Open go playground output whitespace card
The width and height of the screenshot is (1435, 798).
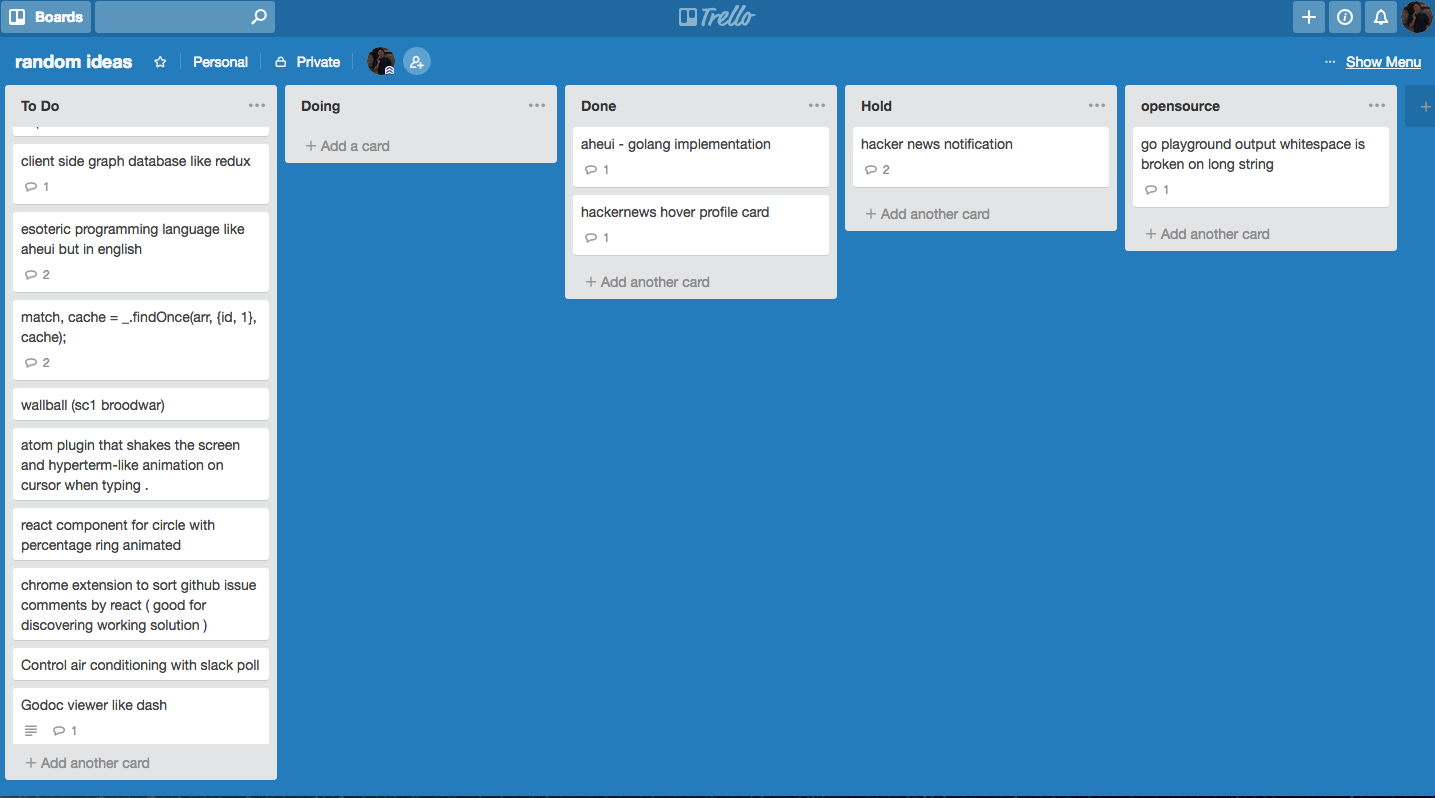(1261, 167)
